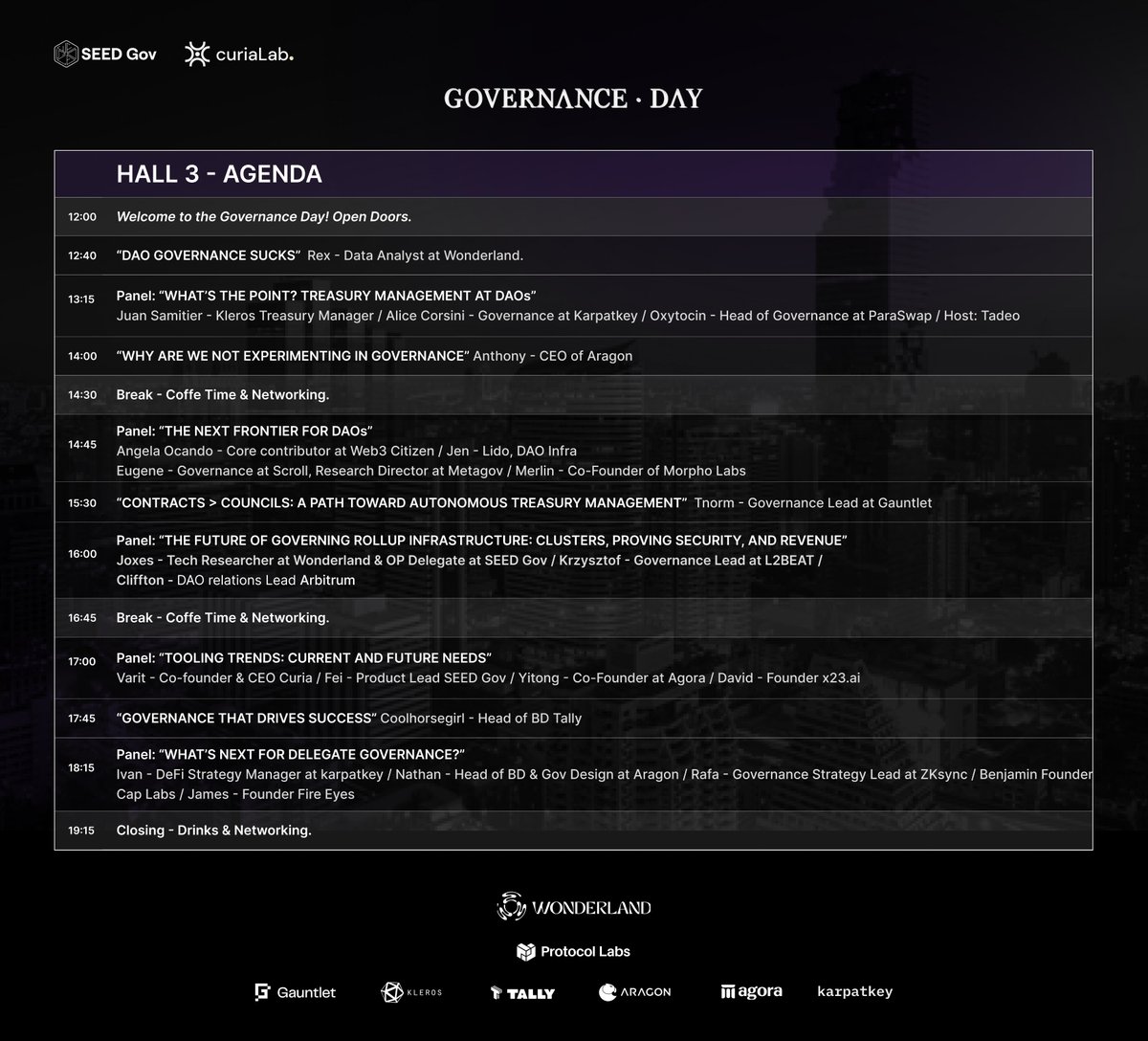The image size is (1148, 1041).
Task: Select the governing rollup infrastructure panel title
Action: [481, 541]
